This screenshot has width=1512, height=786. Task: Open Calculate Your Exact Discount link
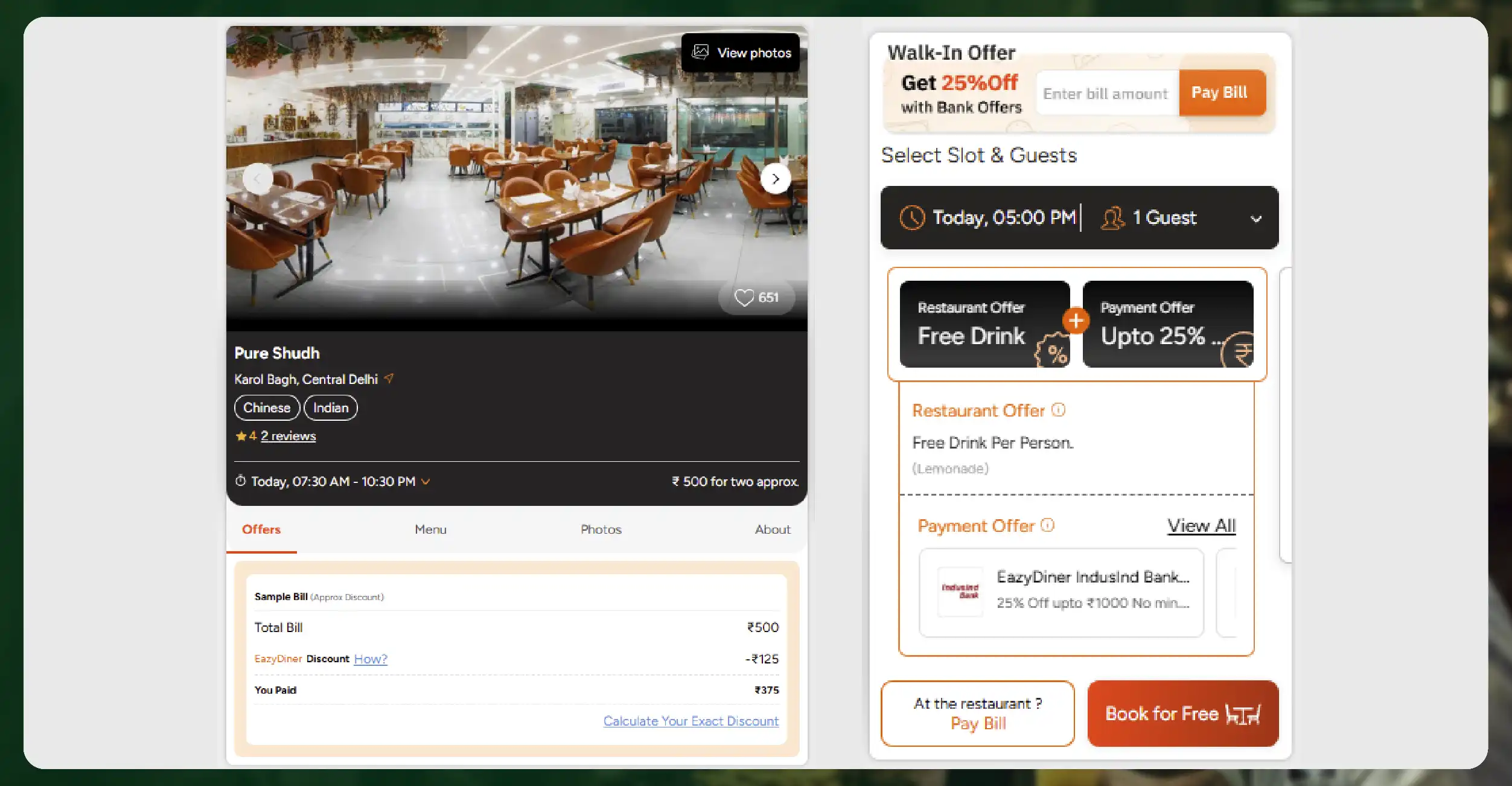coord(691,721)
